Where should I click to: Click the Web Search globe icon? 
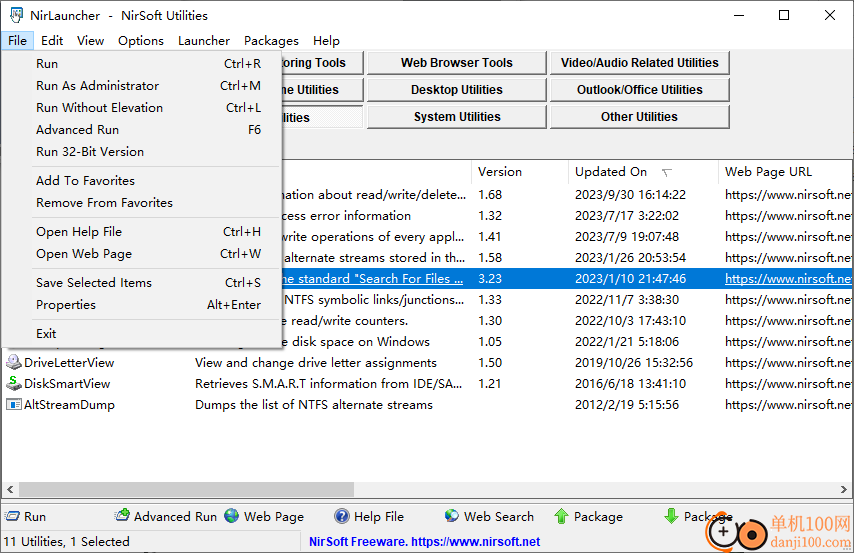[452, 516]
